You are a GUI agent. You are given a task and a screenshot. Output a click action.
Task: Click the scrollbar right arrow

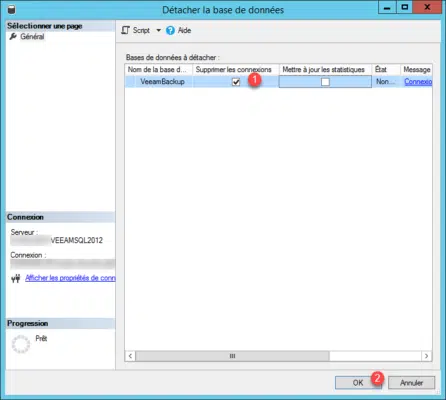pos(426,356)
